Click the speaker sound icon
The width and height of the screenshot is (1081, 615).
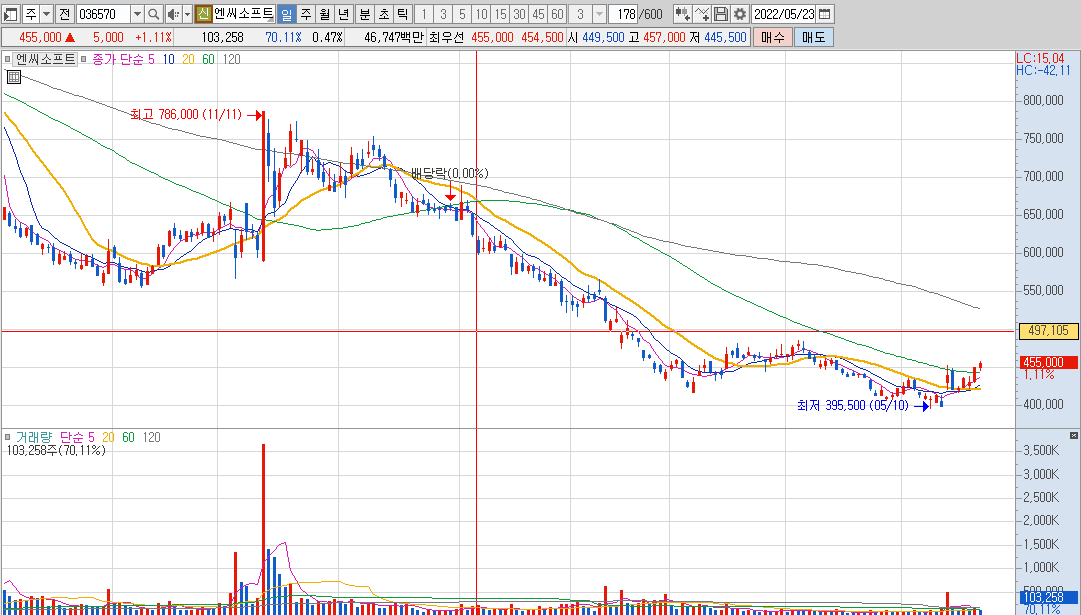tap(173, 14)
